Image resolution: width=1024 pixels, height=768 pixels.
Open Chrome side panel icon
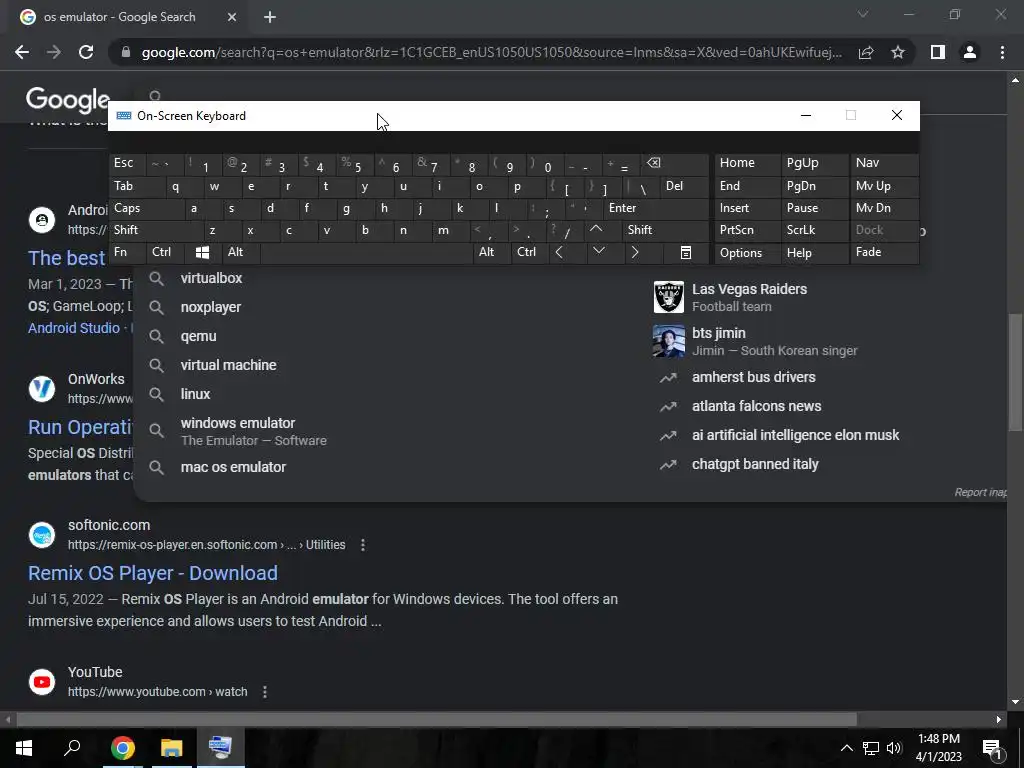tap(938, 52)
